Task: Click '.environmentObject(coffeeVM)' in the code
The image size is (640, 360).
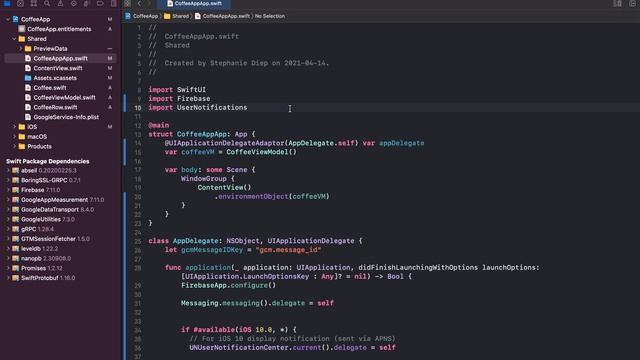Action: tap(272, 197)
